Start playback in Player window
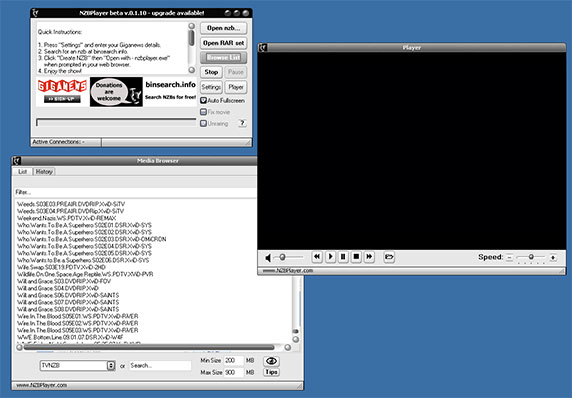This screenshot has width=572, height=398. pos(330,257)
